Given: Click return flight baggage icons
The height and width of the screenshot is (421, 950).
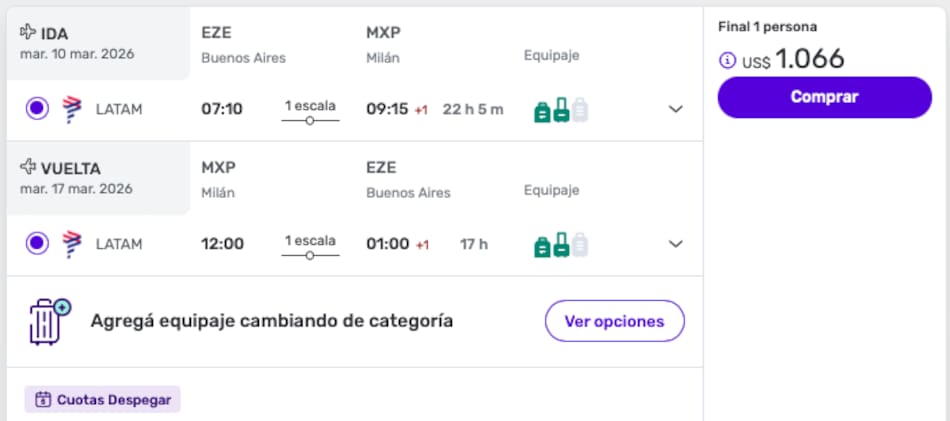Looking at the screenshot, I should pyautogui.click(x=560, y=243).
